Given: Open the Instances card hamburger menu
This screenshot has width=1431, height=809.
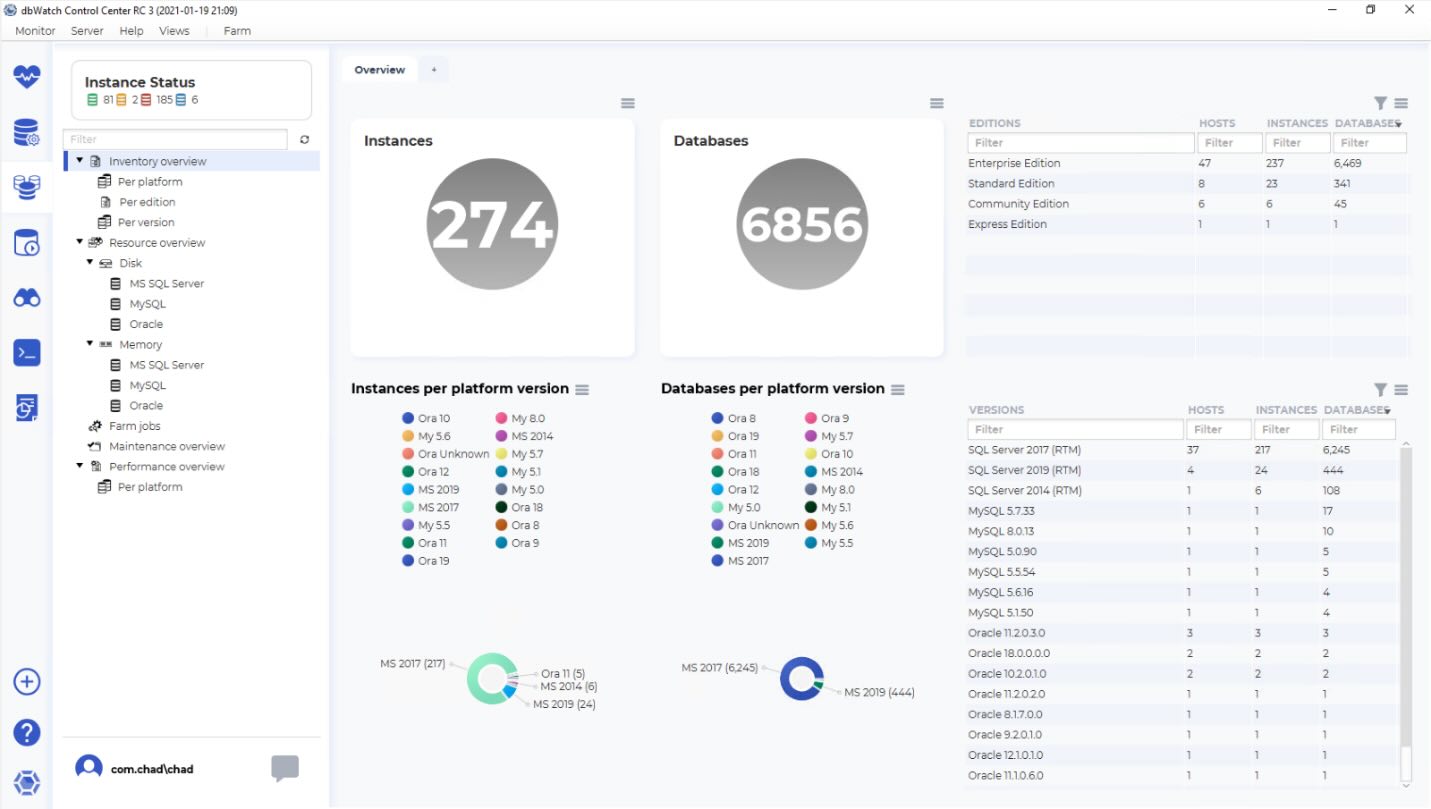Looking at the screenshot, I should pos(628,103).
